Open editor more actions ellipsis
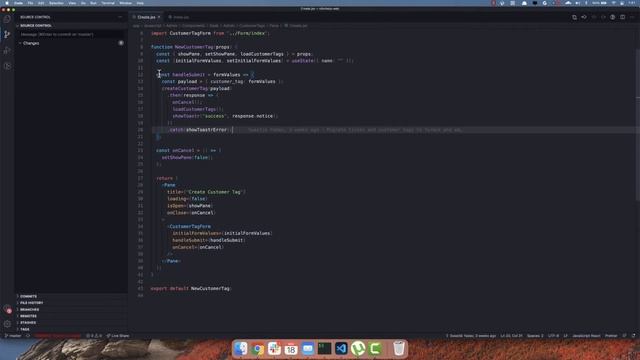The height and width of the screenshot is (360, 640). click(x=632, y=17)
